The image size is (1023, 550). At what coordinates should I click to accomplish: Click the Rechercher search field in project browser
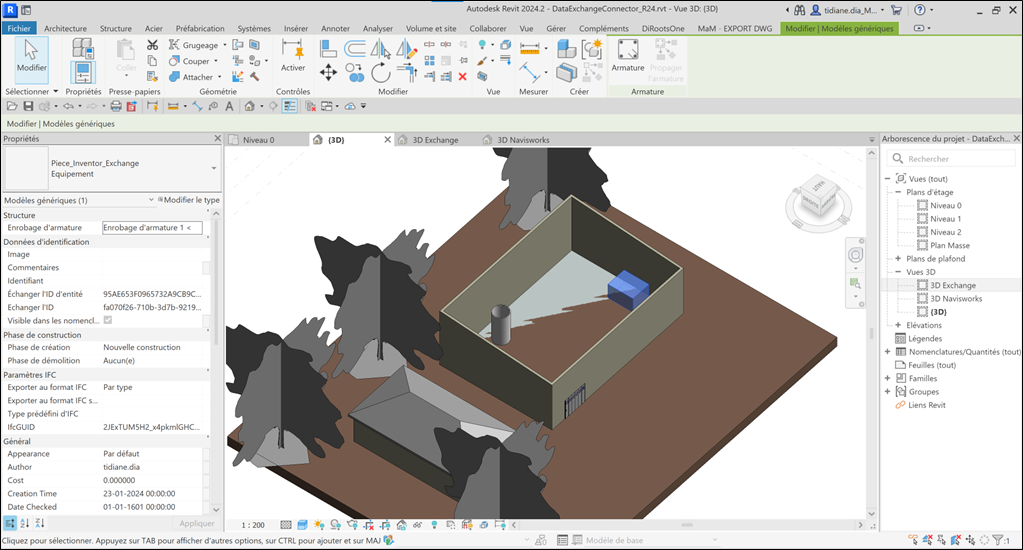[x=951, y=159]
